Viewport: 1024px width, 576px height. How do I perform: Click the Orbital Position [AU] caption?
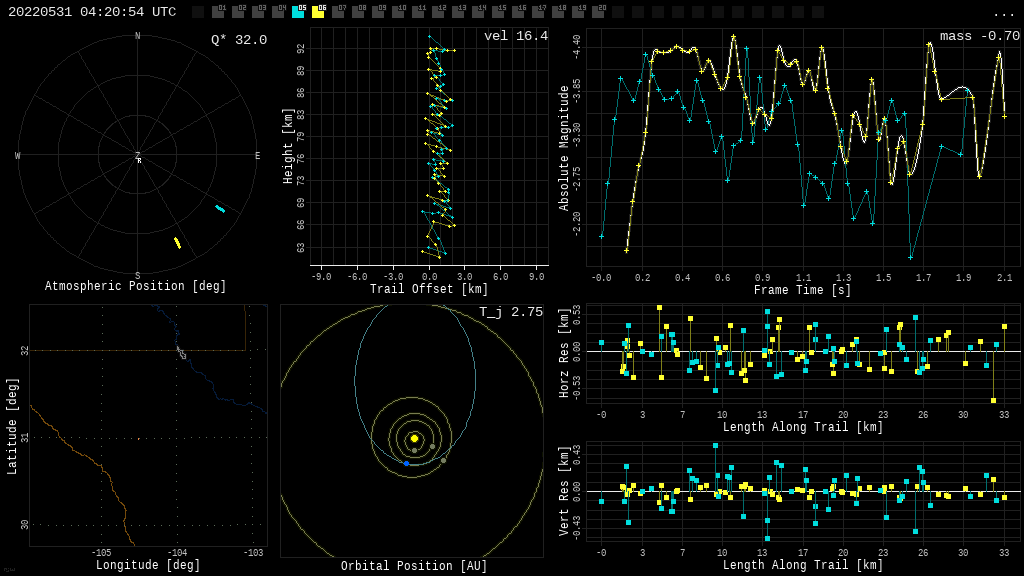coord(414,567)
